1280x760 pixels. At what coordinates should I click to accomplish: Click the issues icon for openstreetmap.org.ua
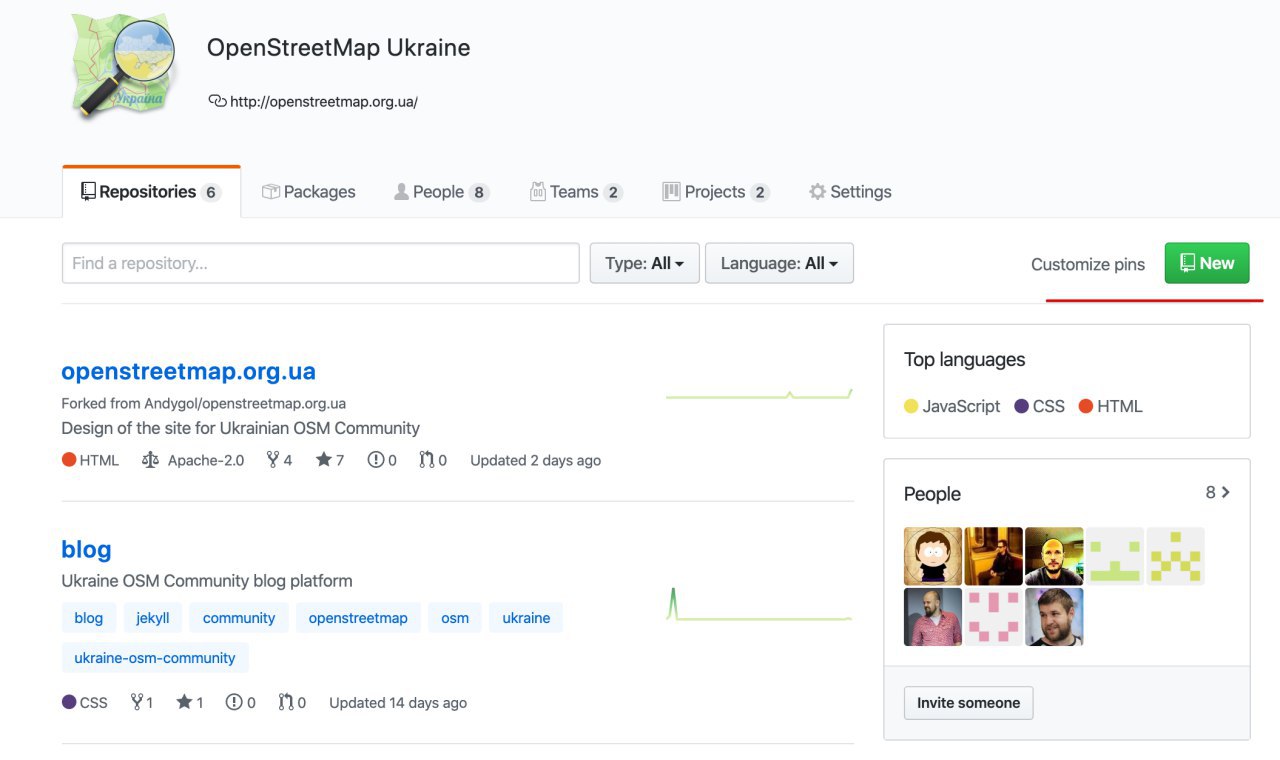(376, 460)
